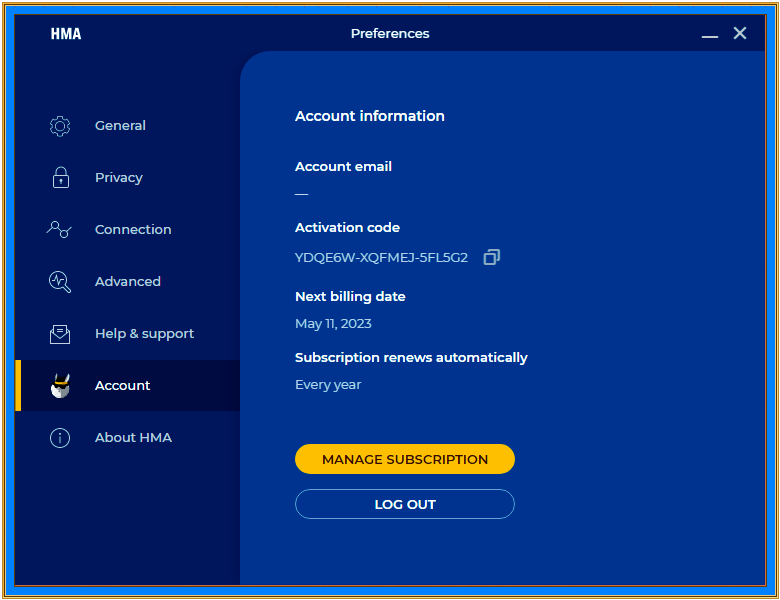Open the About HMA page
Image resolution: width=780 pixels, height=600 pixels.
[x=128, y=438]
